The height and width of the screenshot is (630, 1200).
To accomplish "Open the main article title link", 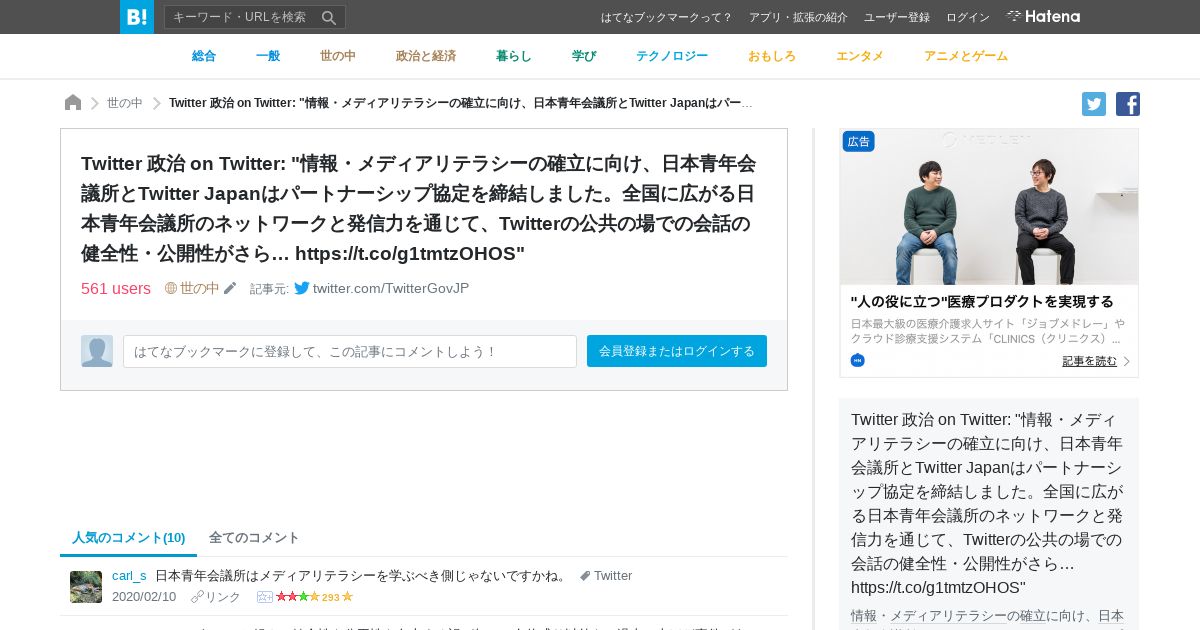I will coord(418,208).
